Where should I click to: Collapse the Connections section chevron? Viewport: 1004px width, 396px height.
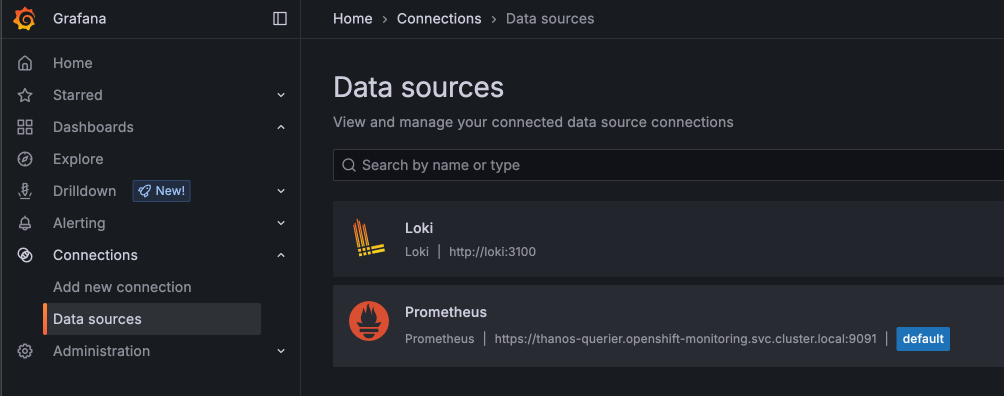coord(280,255)
